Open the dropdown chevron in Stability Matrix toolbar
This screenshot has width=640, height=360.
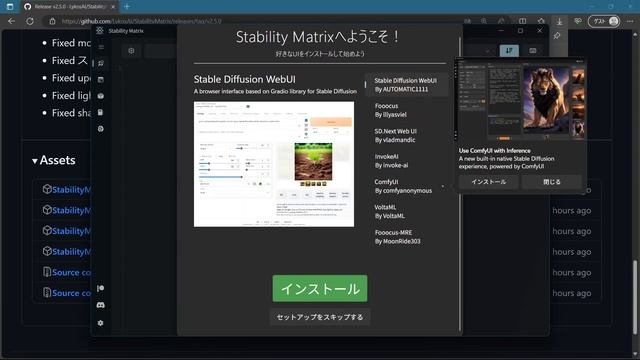tap(487, 51)
